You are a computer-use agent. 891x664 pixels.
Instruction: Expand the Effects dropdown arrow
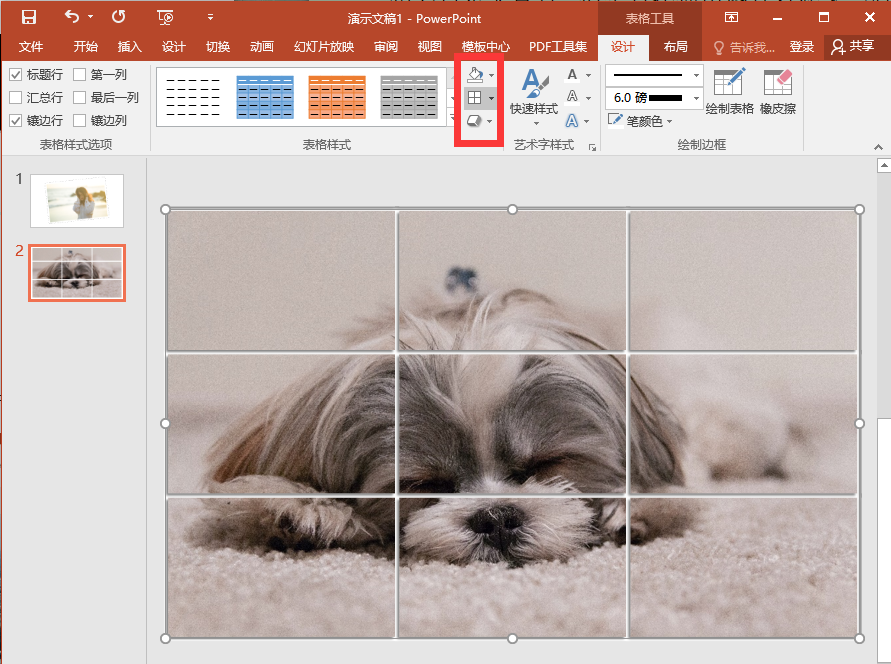coord(490,121)
